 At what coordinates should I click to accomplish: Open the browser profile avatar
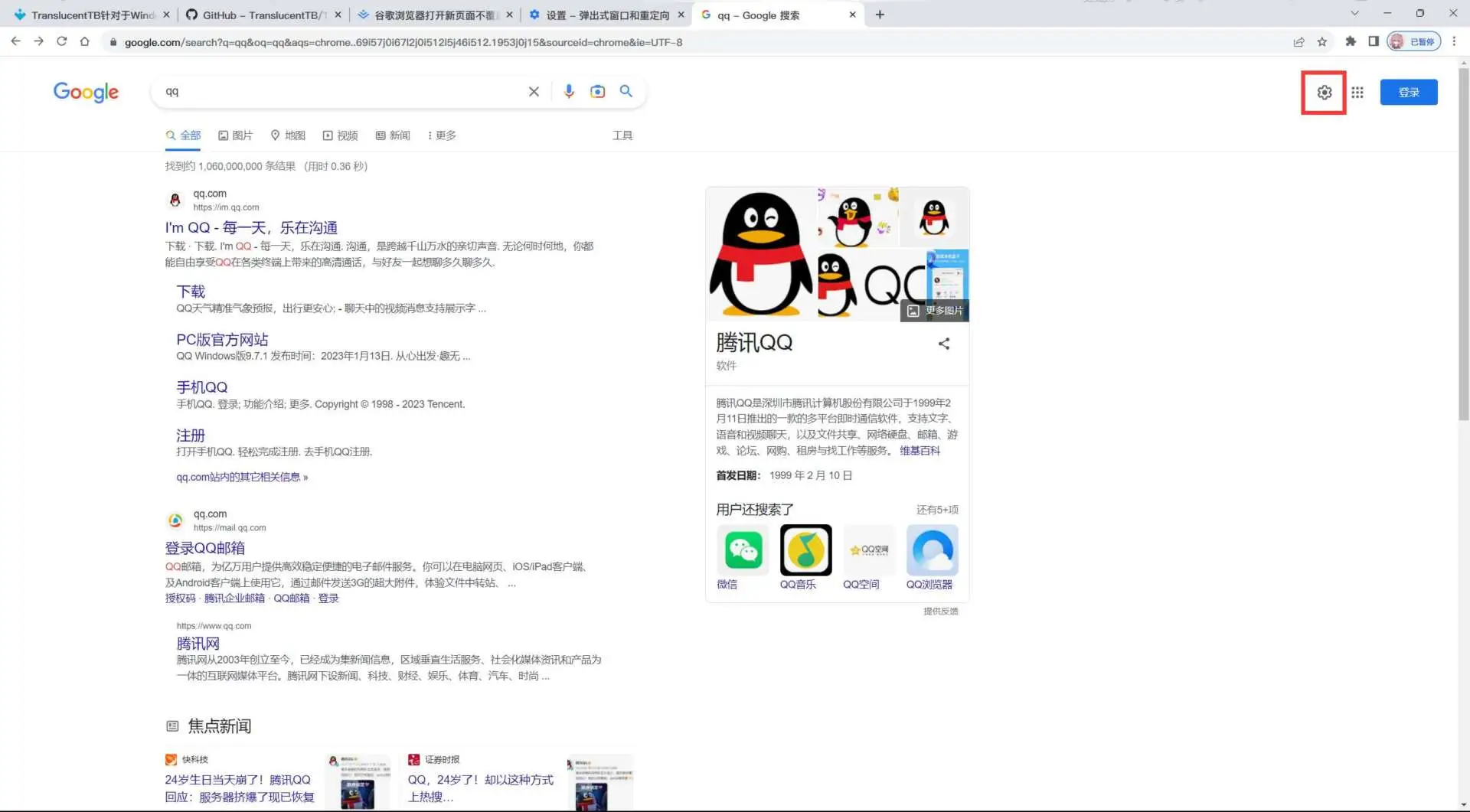click(x=1396, y=41)
